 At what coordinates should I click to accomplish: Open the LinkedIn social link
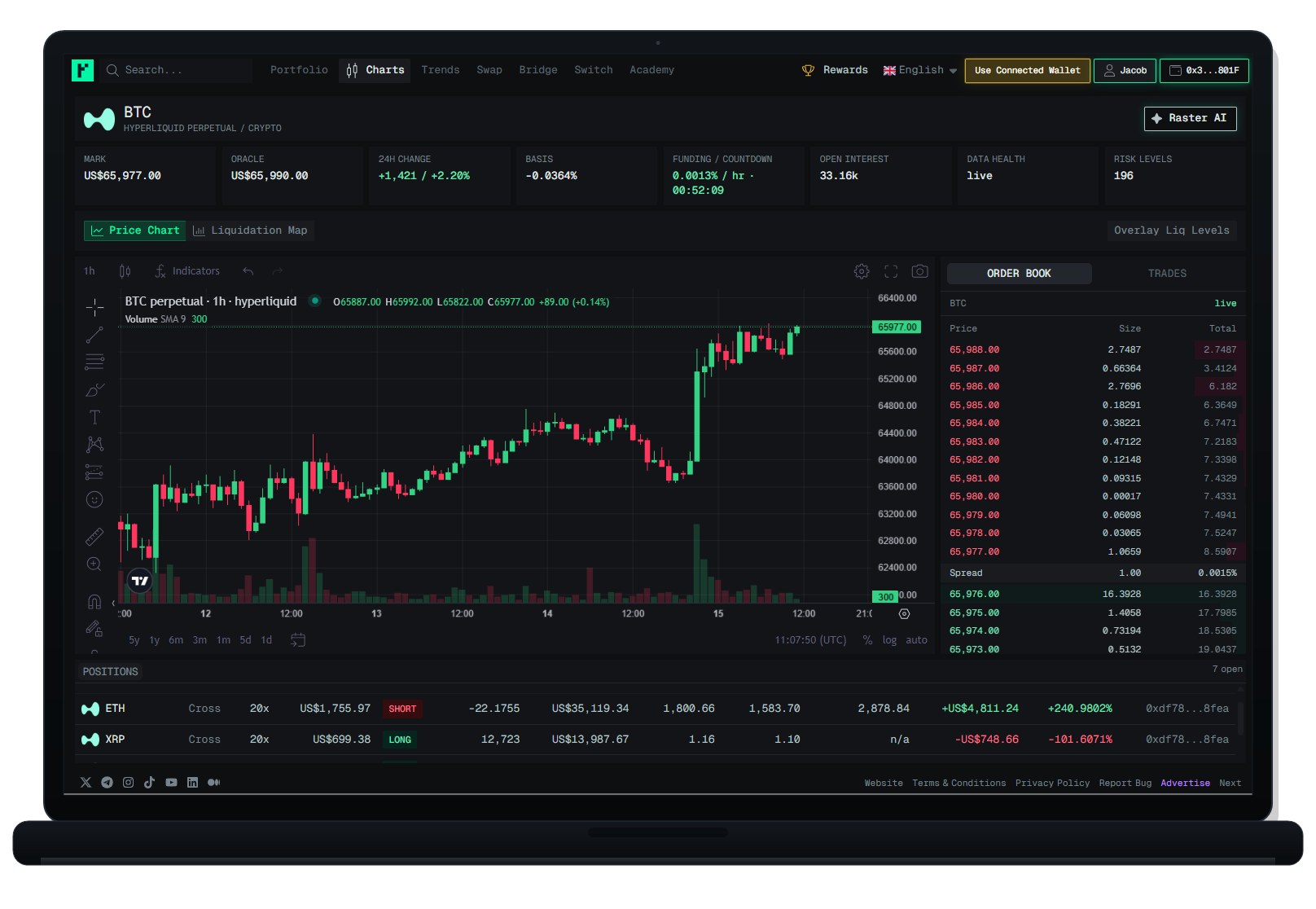[x=192, y=783]
